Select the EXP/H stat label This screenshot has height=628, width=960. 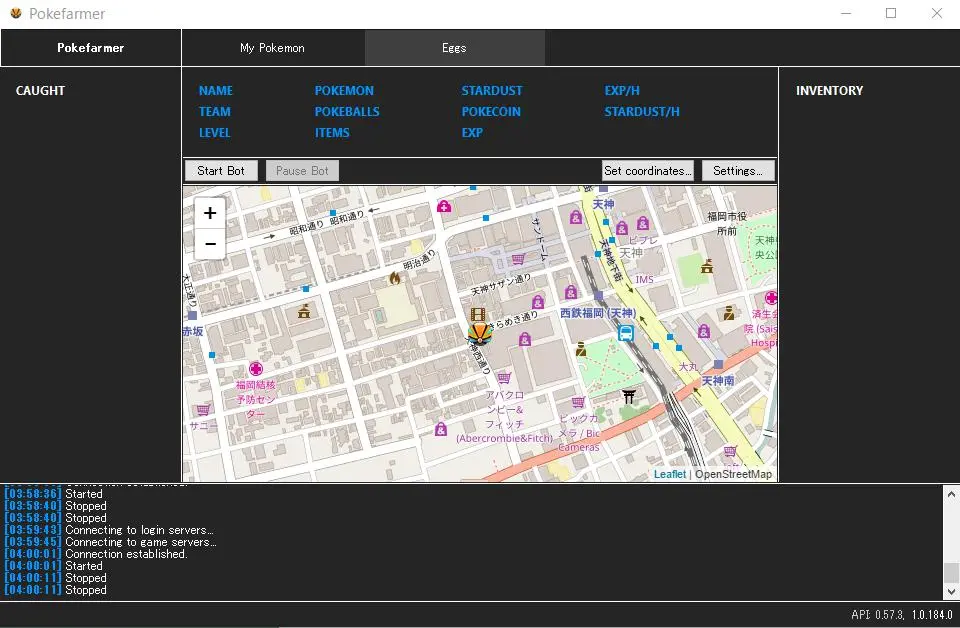coord(622,91)
